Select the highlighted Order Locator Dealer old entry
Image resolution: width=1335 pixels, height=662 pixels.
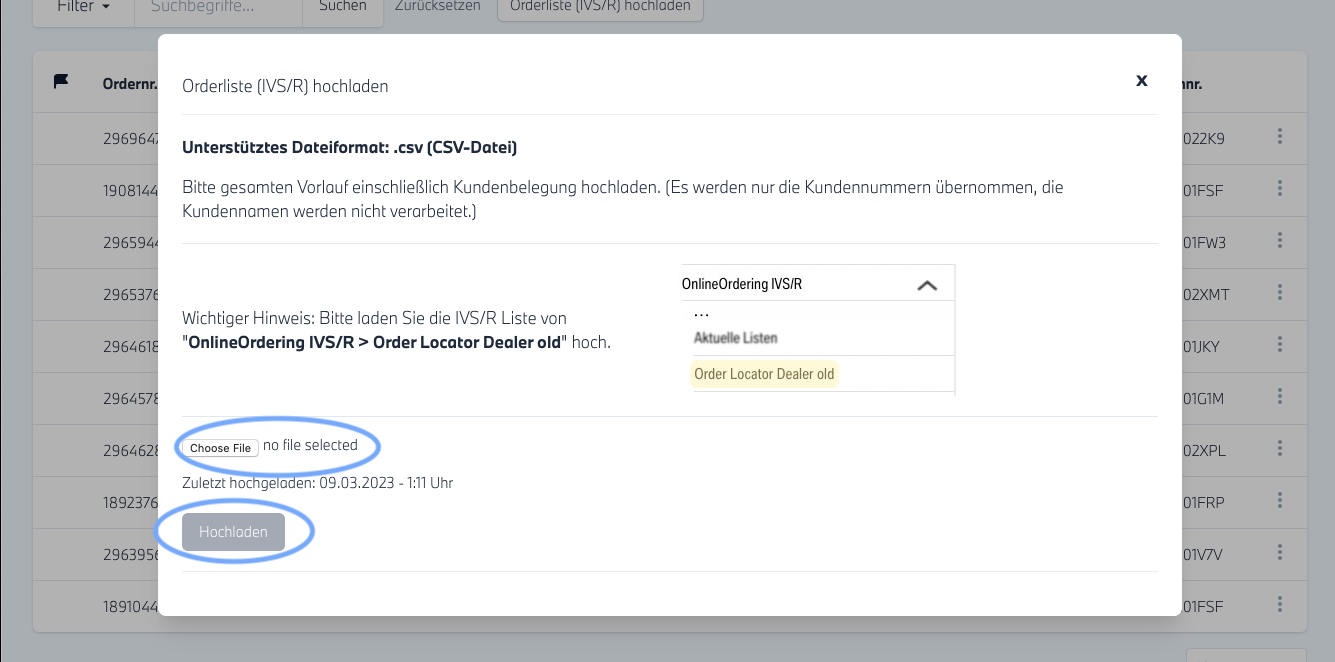point(764,374)
